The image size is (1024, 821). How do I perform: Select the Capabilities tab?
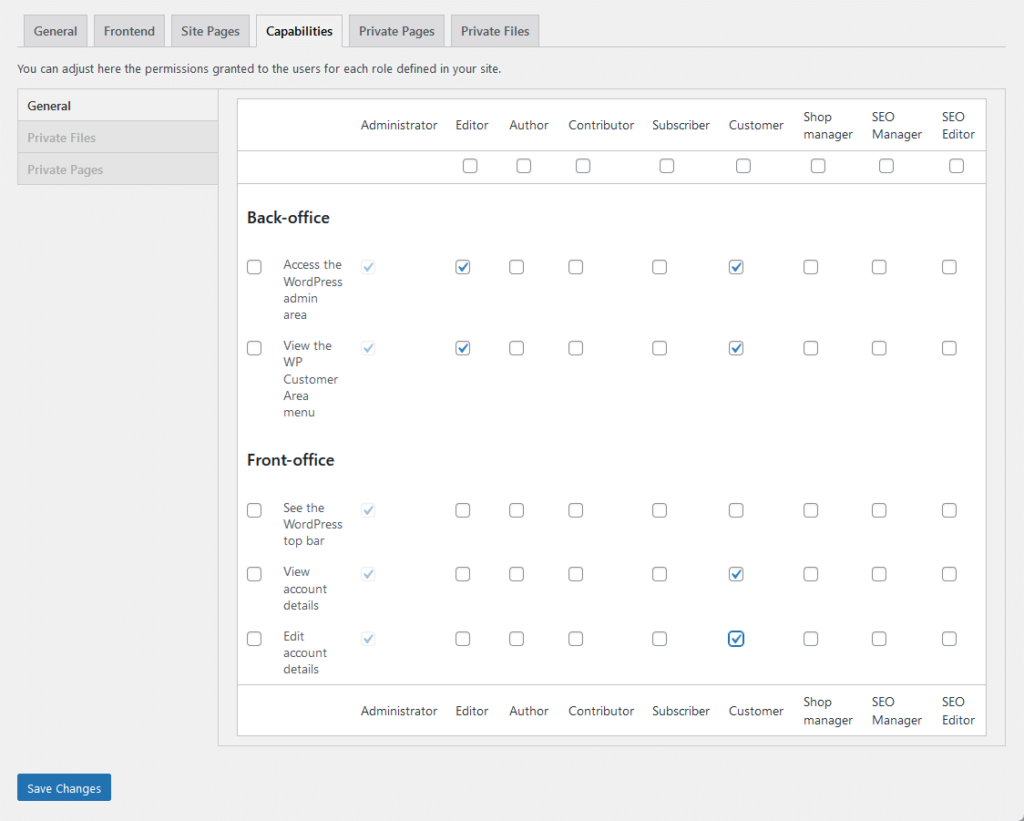(299, 31)
